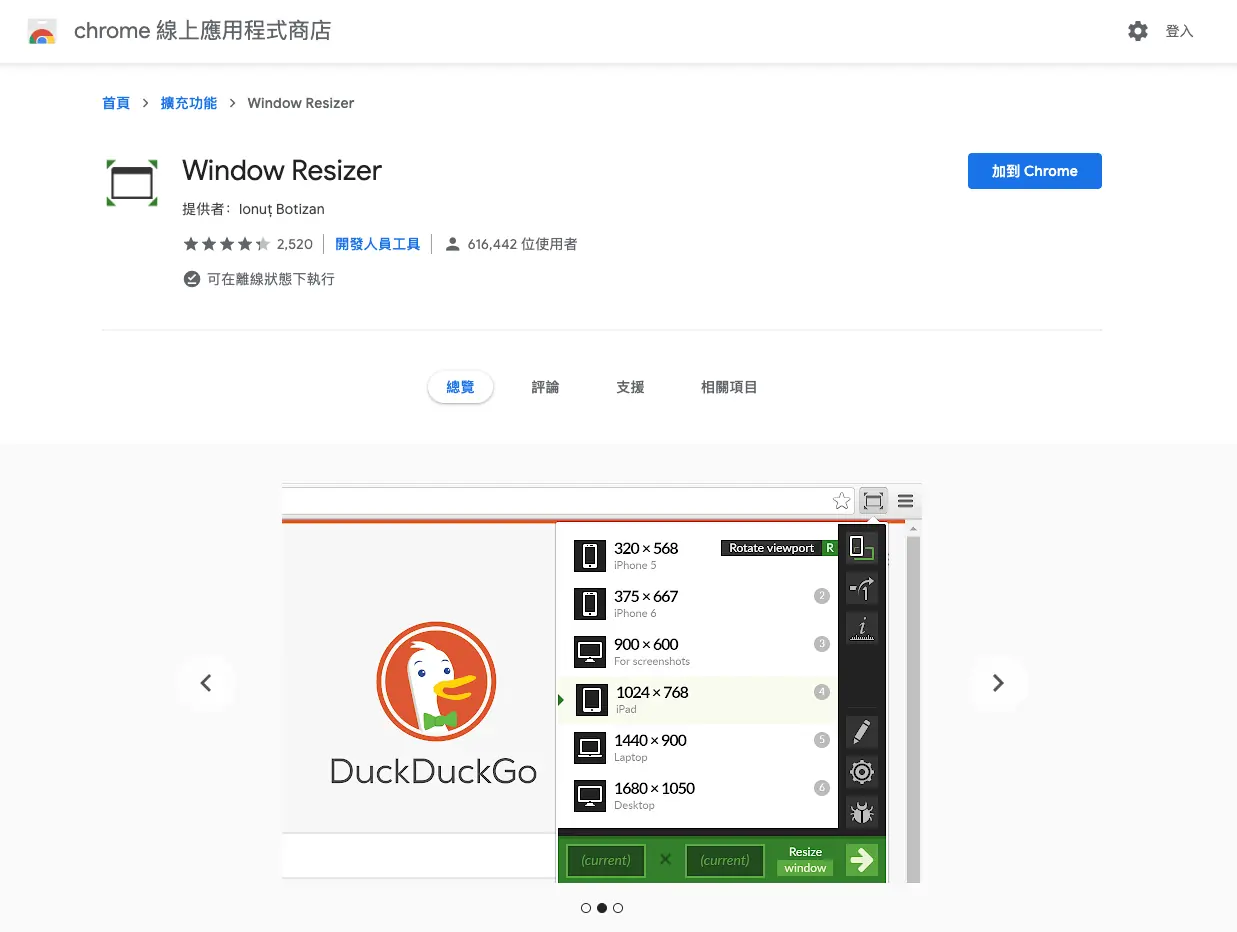
Task: Go to 擴充功能 breadcrumb link
Action: 189,103
